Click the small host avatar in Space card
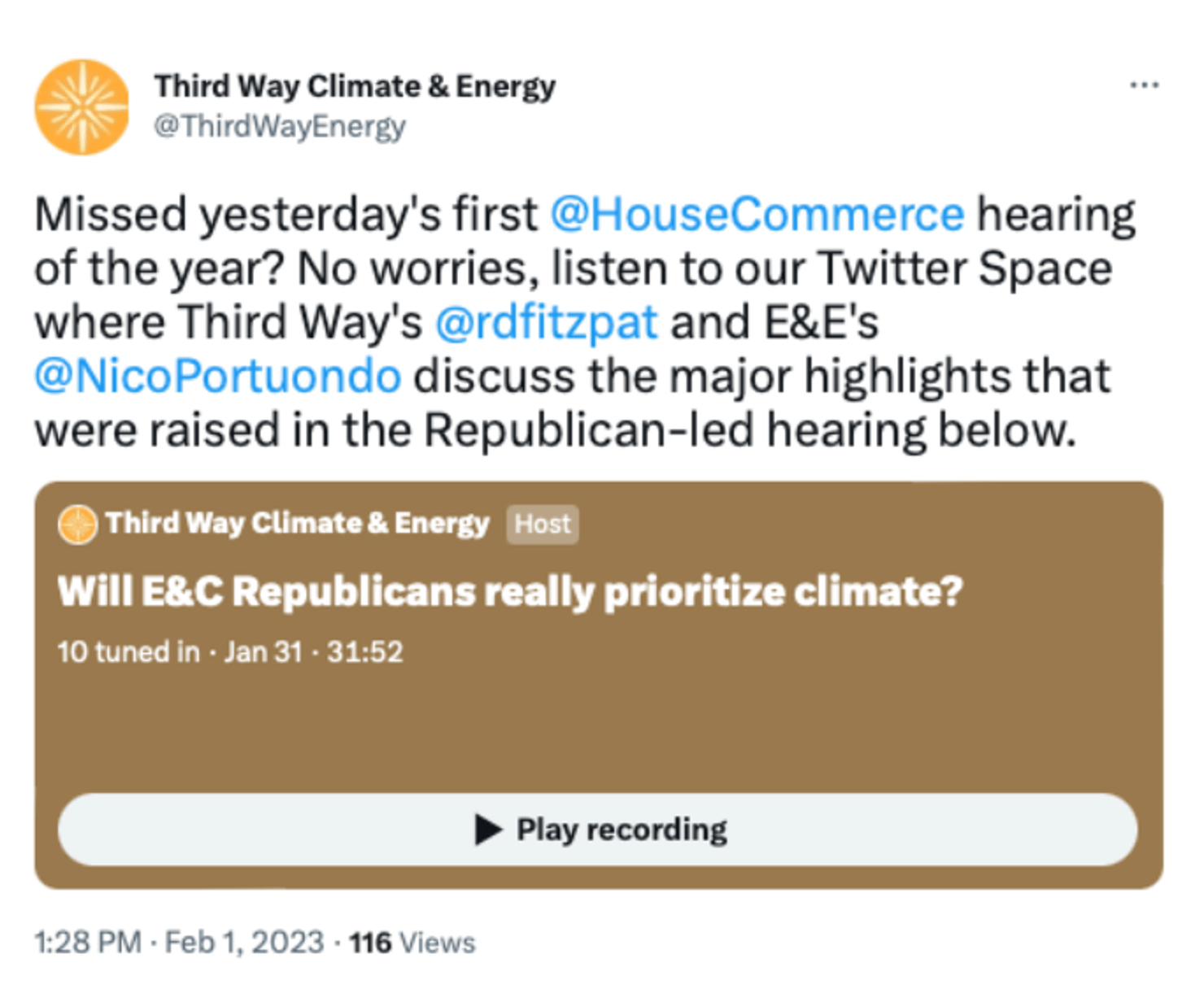Viewport: 1204px width, 1006px height. coord(77,525)
